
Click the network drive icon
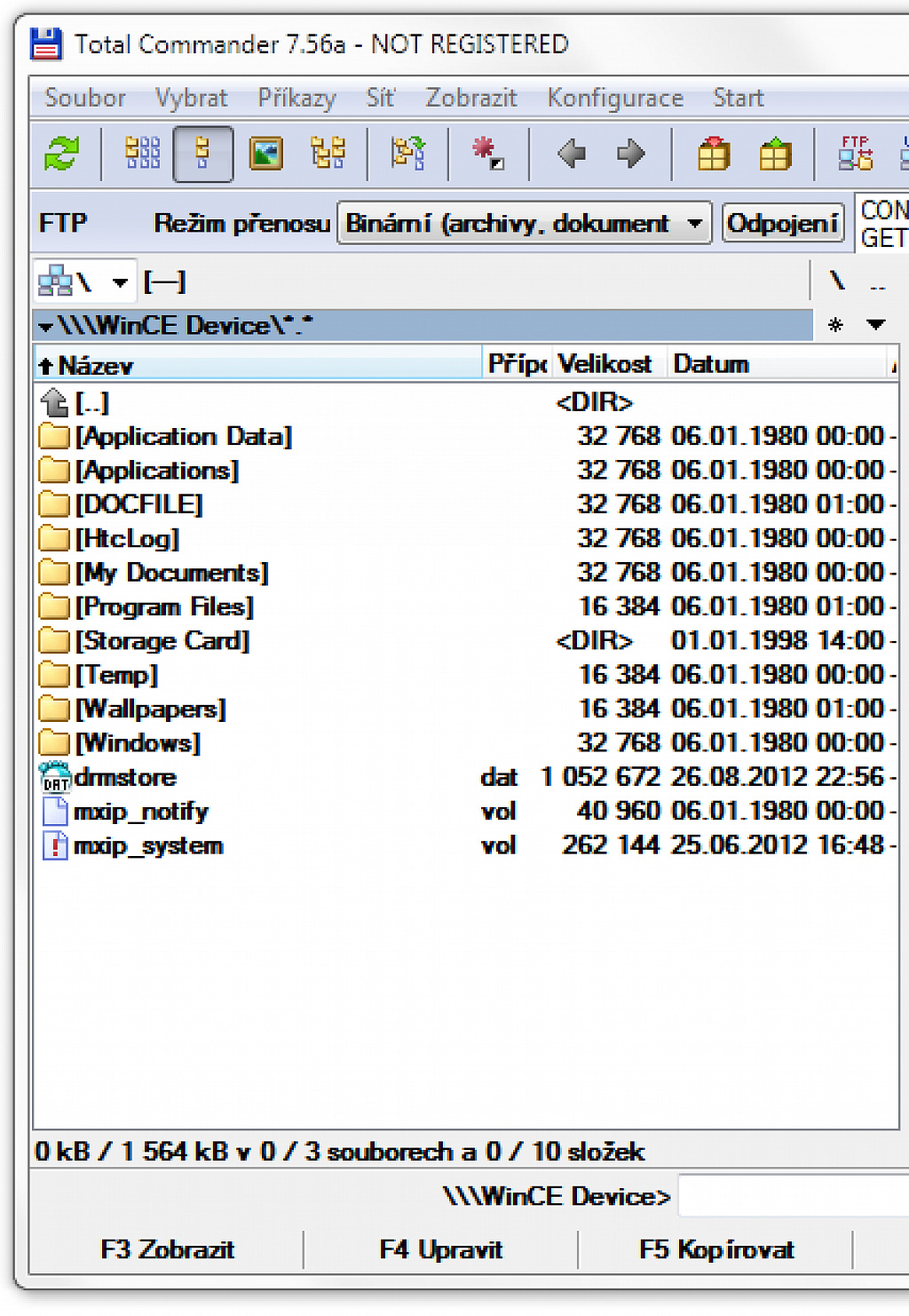pos(55,282)
